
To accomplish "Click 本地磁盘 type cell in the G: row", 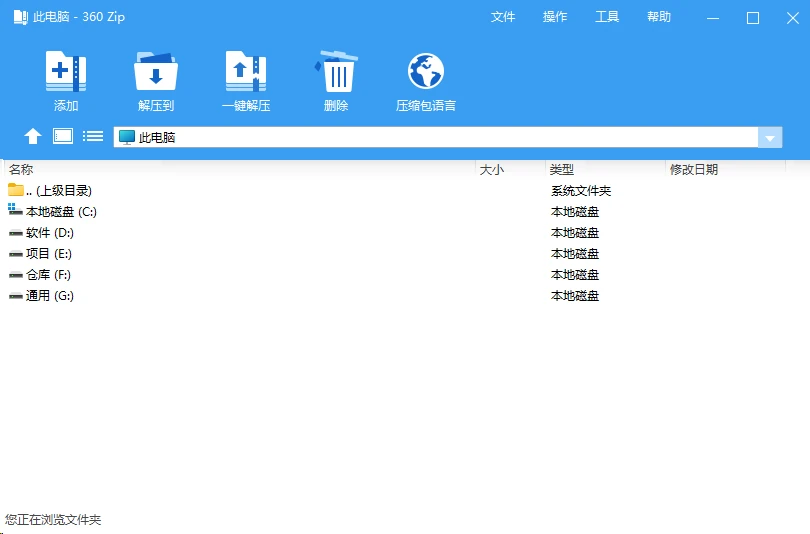I will tap(574, 296).
